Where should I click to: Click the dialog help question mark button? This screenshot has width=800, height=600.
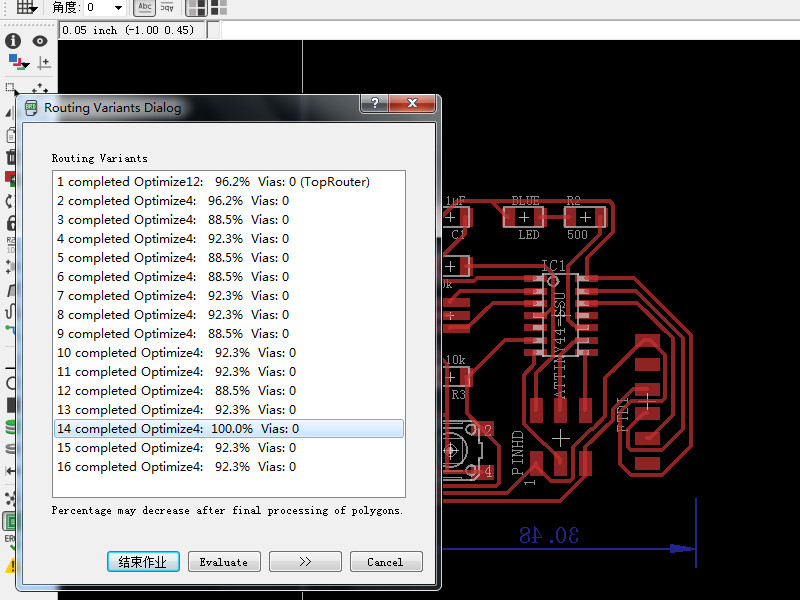point(374,103)
